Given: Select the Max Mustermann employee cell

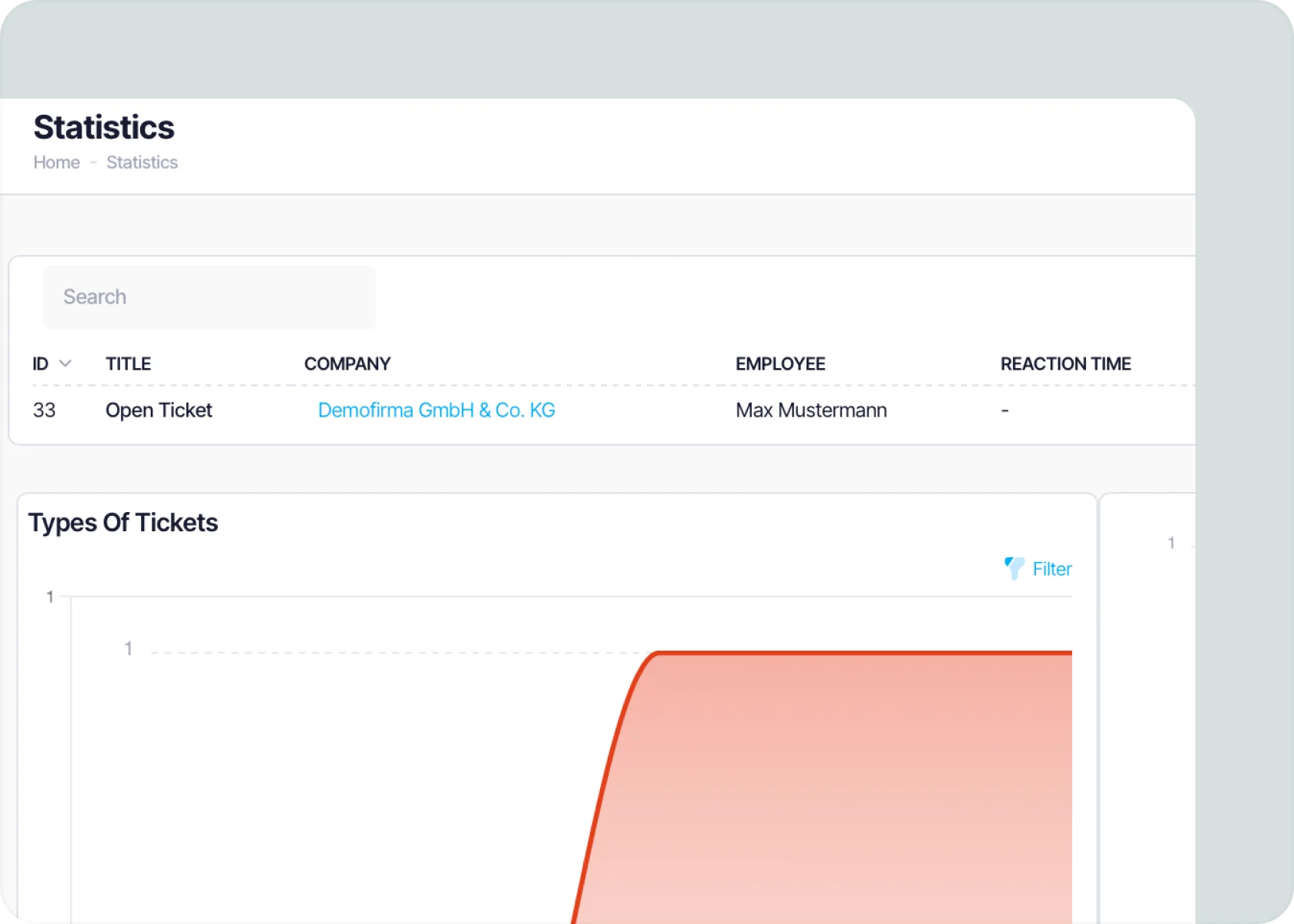Looking at the screenshot, I should tap(811, 410).
